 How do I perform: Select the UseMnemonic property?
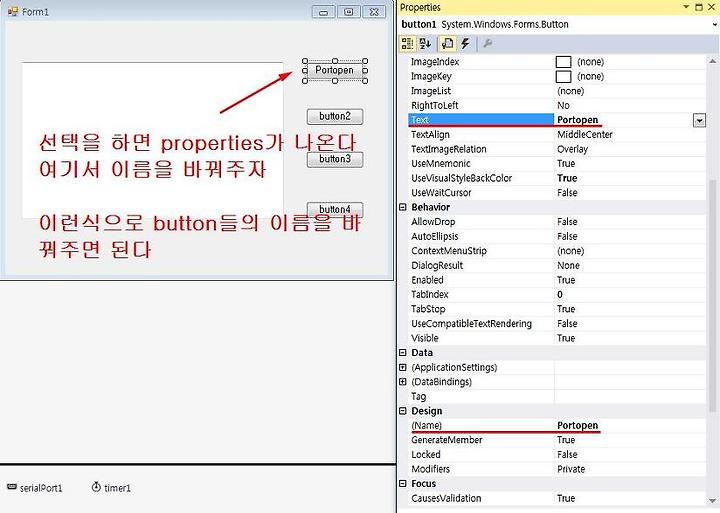557,163
